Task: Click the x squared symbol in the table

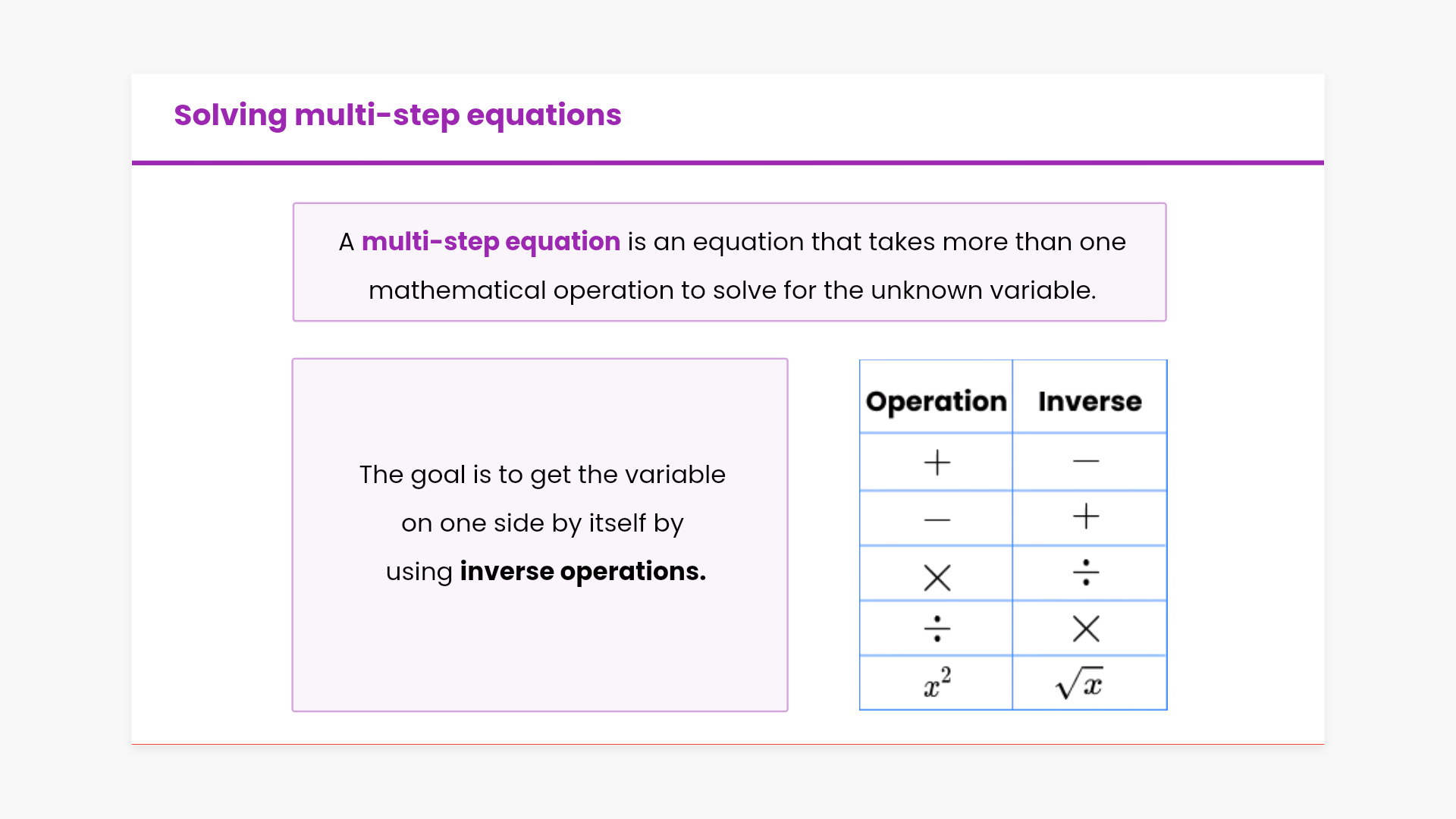Action: coord(937,682)
